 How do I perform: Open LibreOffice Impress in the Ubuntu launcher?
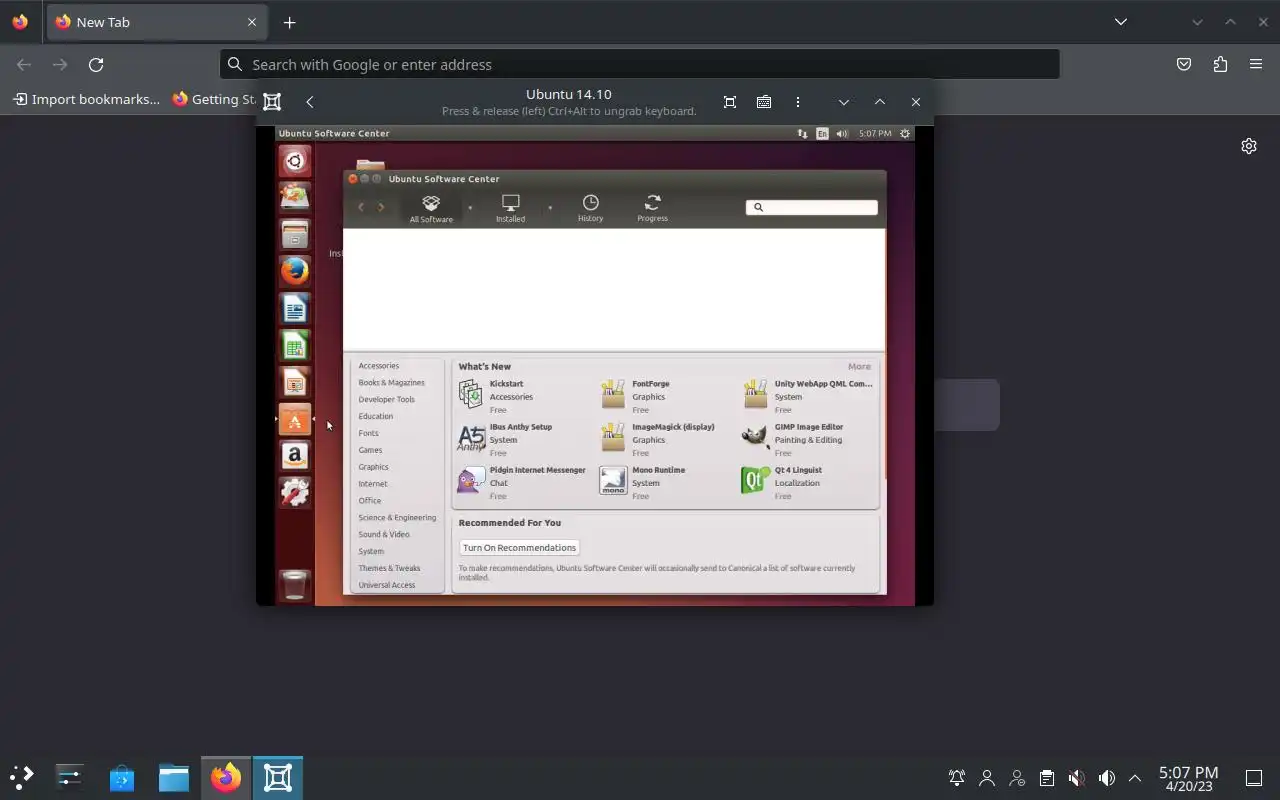[x=295, y=382]
